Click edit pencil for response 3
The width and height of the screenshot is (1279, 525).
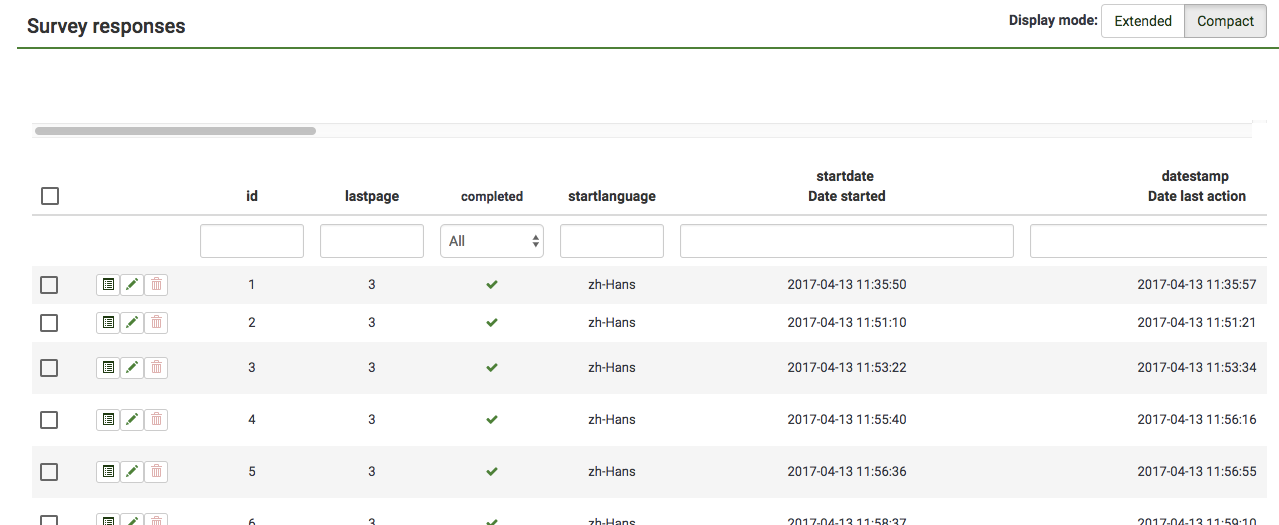coord(132,368)
